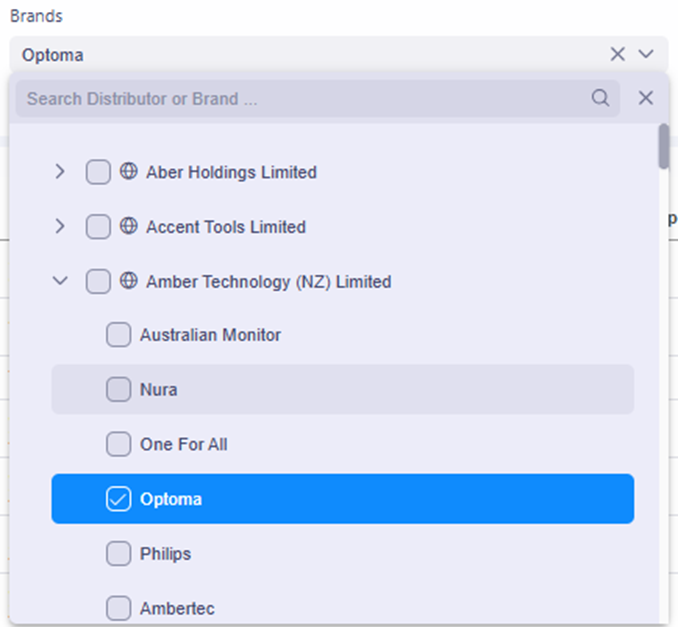
Task: Choose the Philips brand entry
Action: tap(165, 554)
